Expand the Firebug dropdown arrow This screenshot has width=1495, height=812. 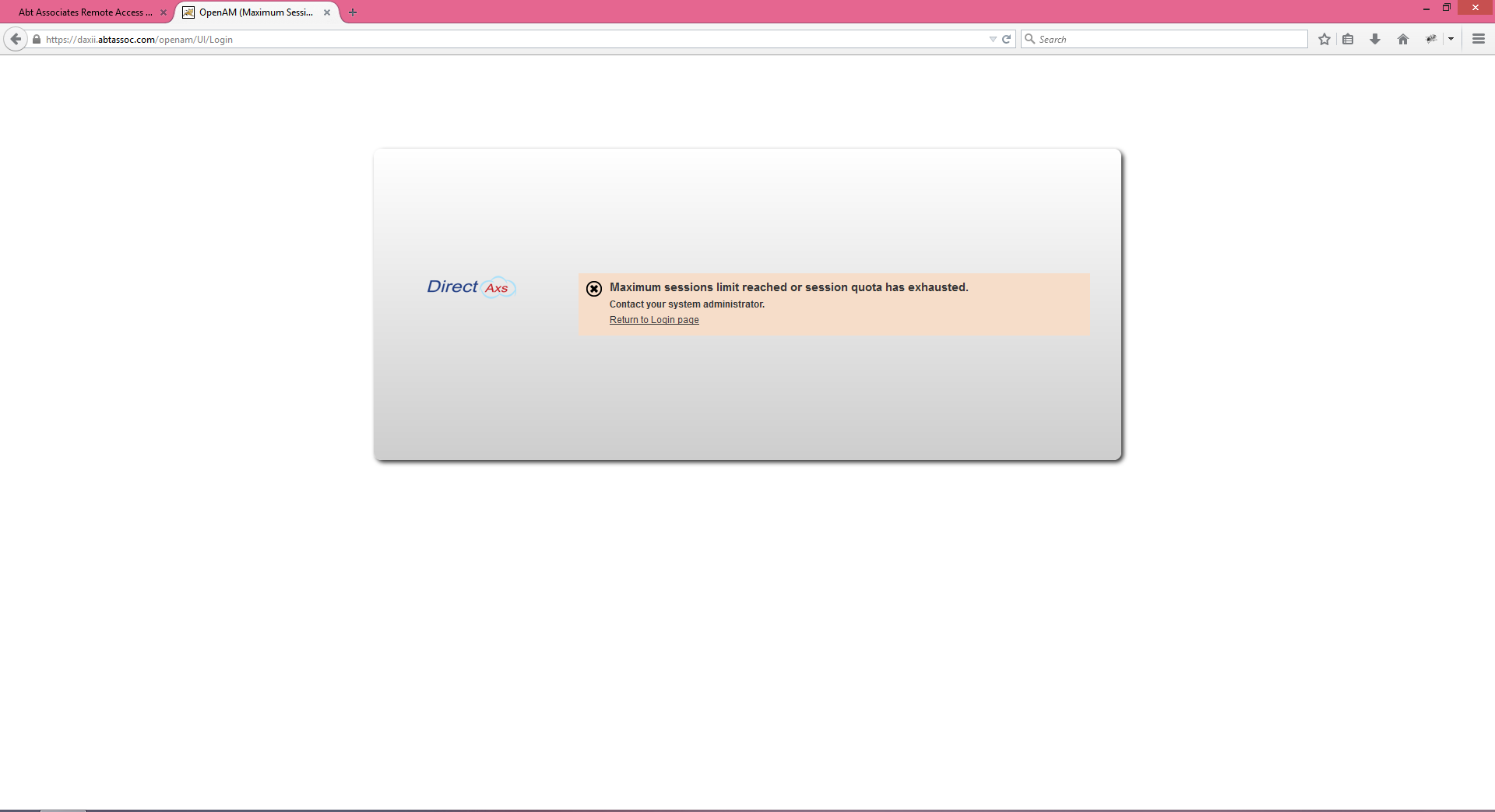coord(1451,39)
